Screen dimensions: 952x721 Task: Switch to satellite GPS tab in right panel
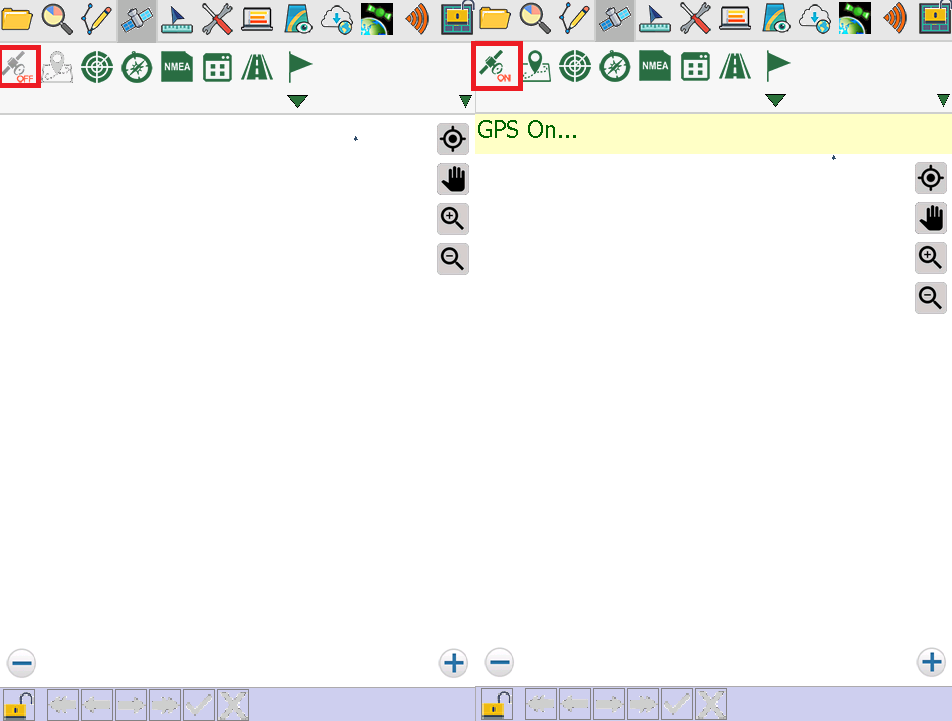(614, 19)
